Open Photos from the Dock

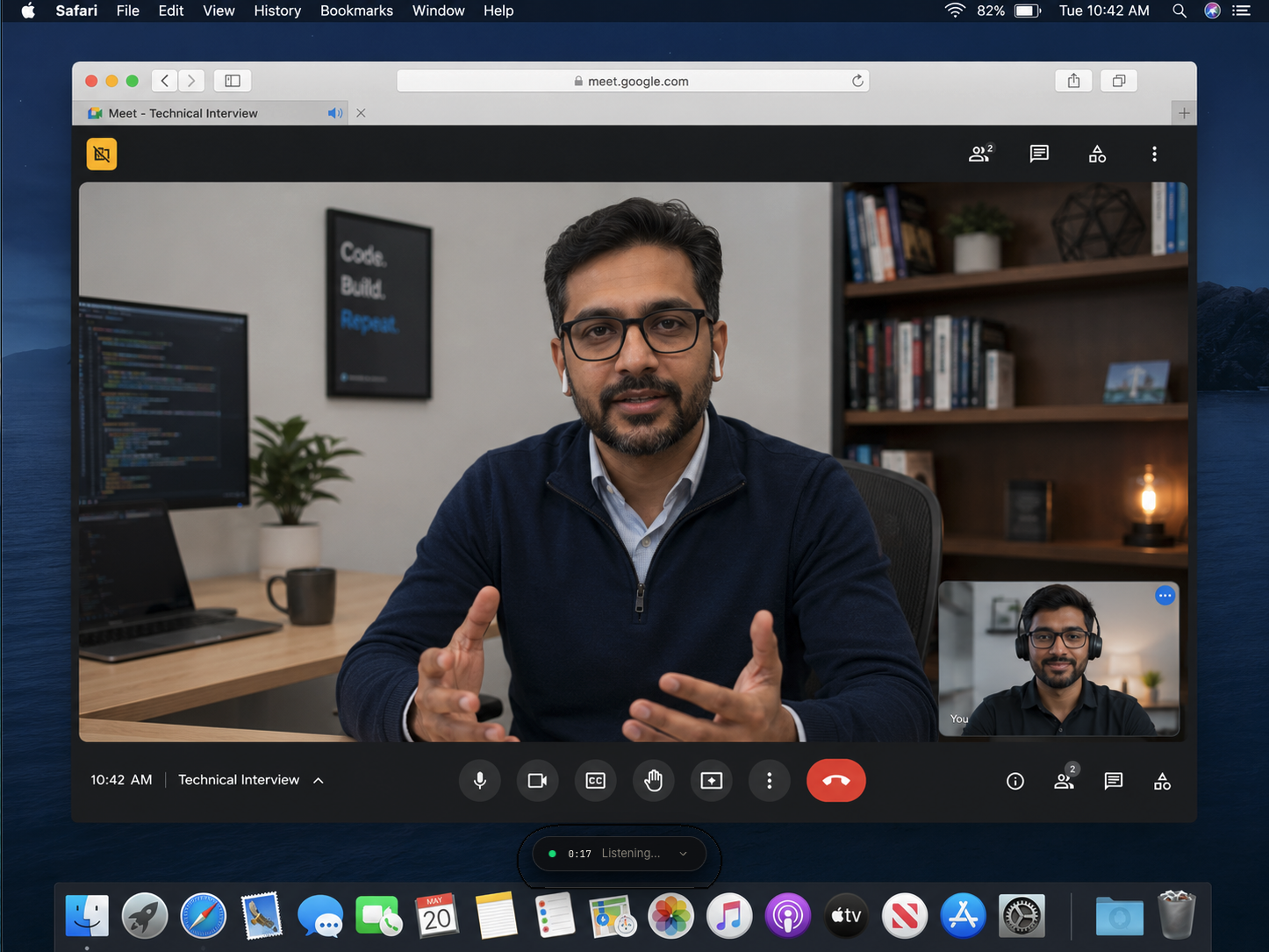670,916
